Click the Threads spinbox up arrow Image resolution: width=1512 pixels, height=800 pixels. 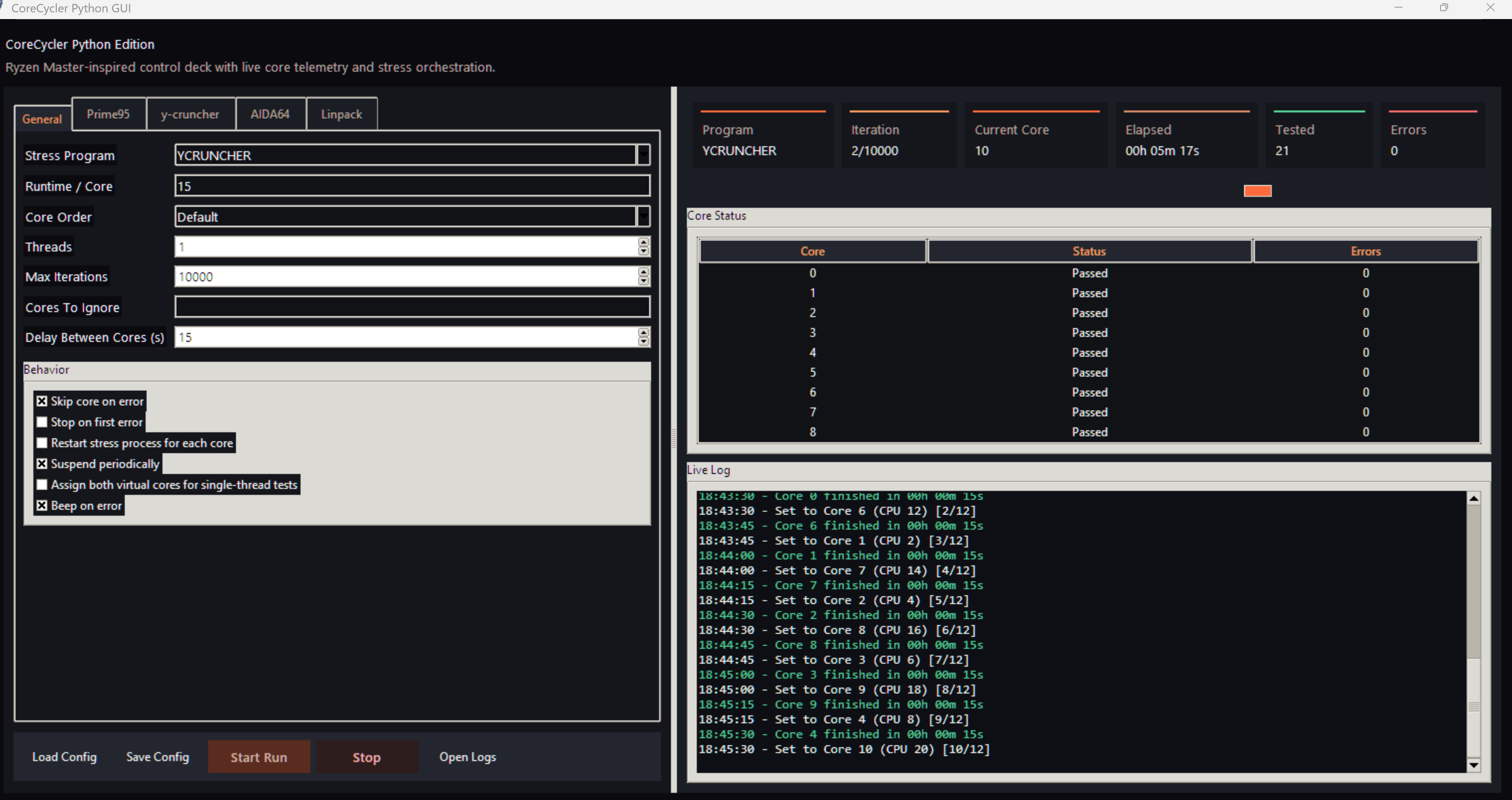click(643, 242)
